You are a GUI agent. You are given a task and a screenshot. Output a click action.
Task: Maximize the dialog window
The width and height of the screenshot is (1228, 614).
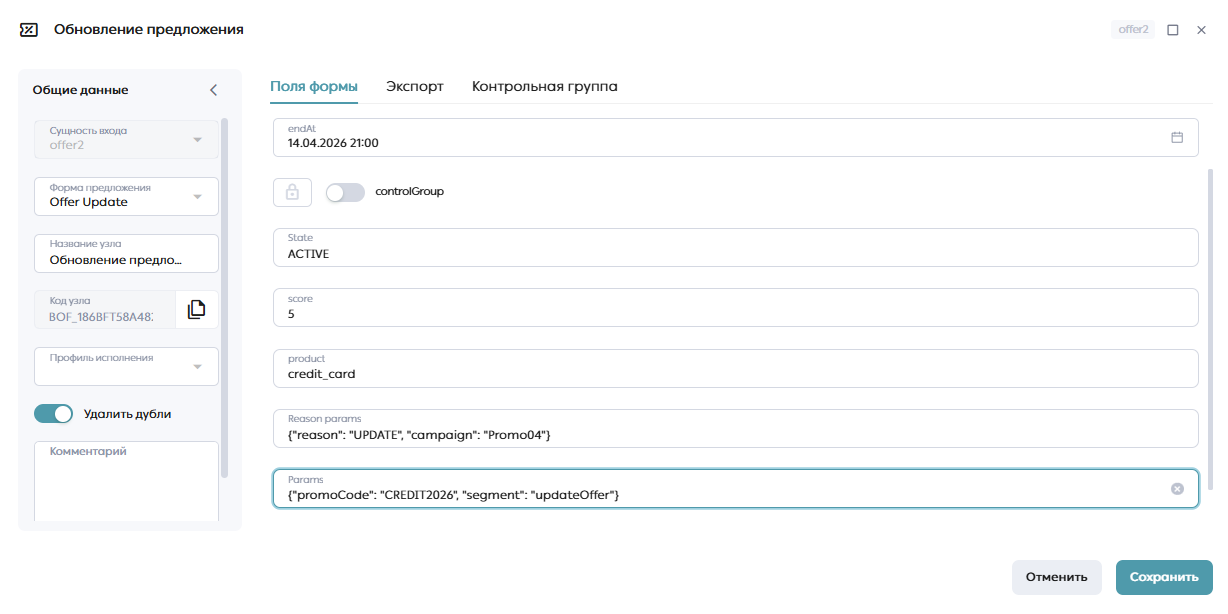pyautogui.click(x=1173, y=30)
